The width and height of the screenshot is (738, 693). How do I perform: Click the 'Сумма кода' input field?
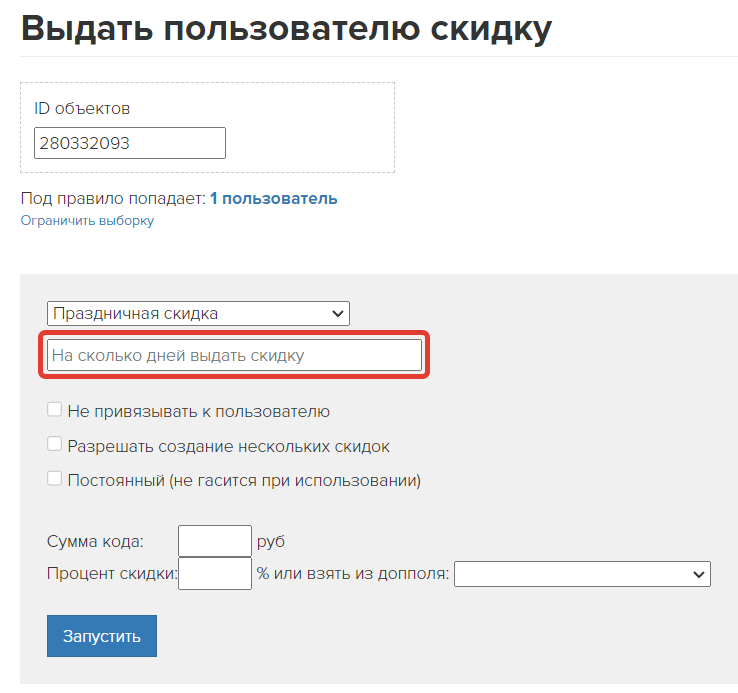(215, 541)
